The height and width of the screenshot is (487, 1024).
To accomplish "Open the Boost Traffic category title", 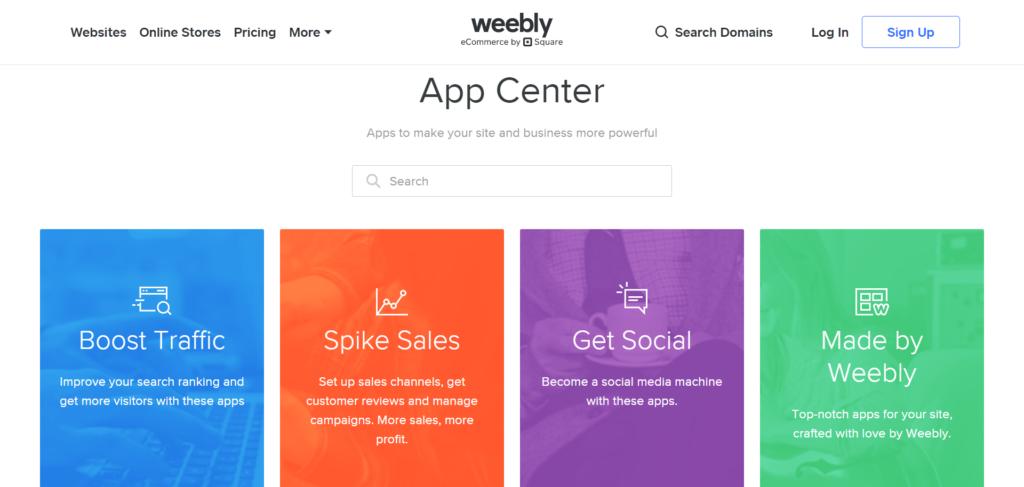I will (x=152, y=340).
